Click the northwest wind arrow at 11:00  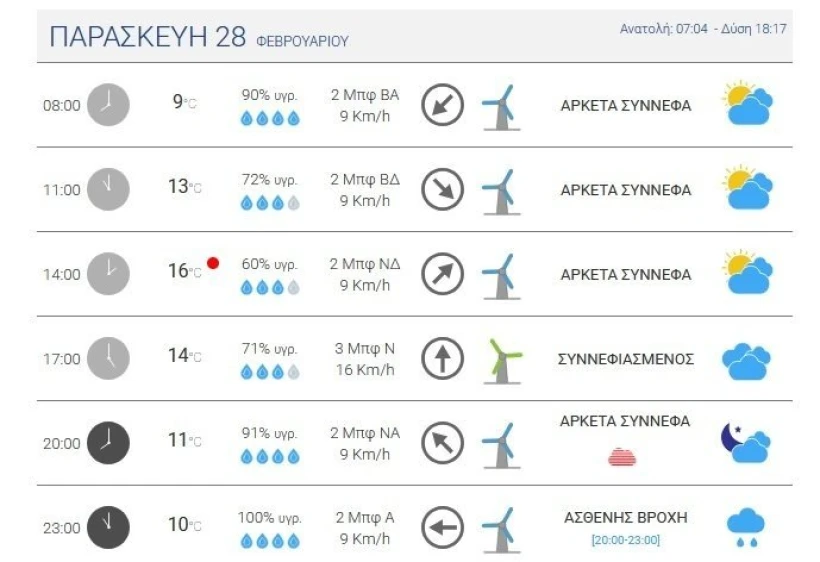point(442,189)
